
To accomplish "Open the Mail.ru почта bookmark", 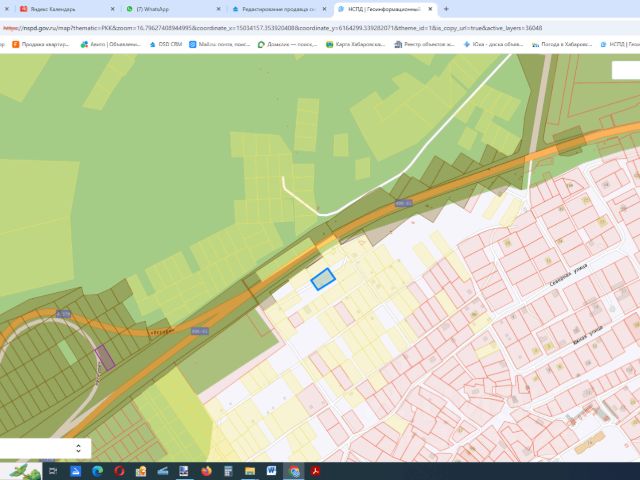I will 220,44.
